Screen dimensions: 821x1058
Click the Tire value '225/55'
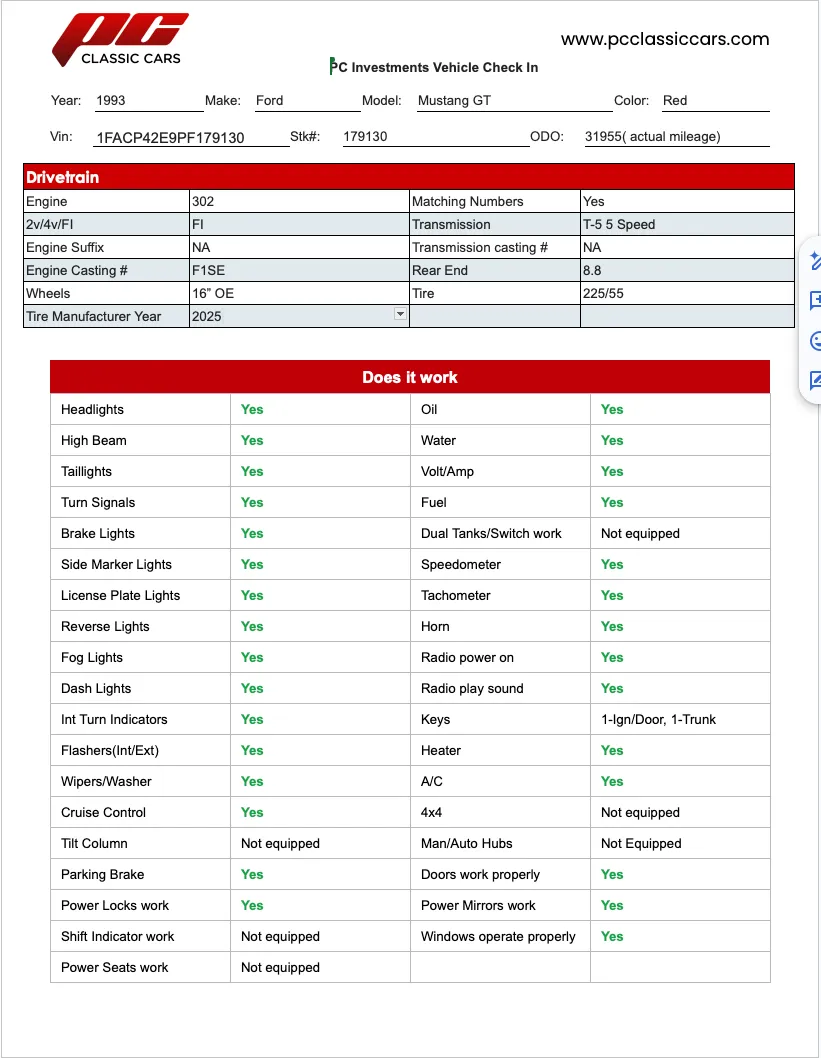click(x=603, y=293)
